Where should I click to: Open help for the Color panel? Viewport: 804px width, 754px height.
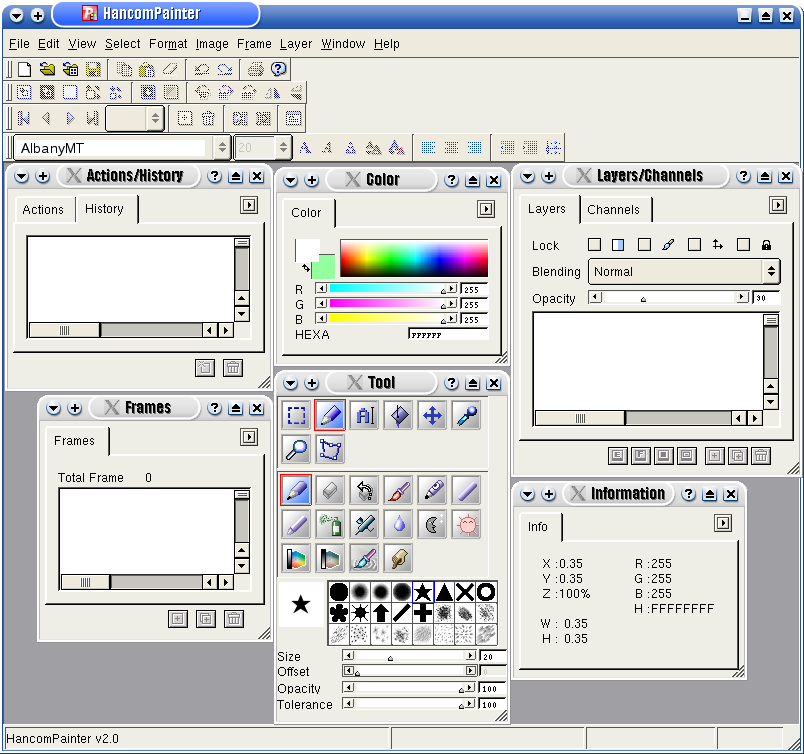(451, 180)
